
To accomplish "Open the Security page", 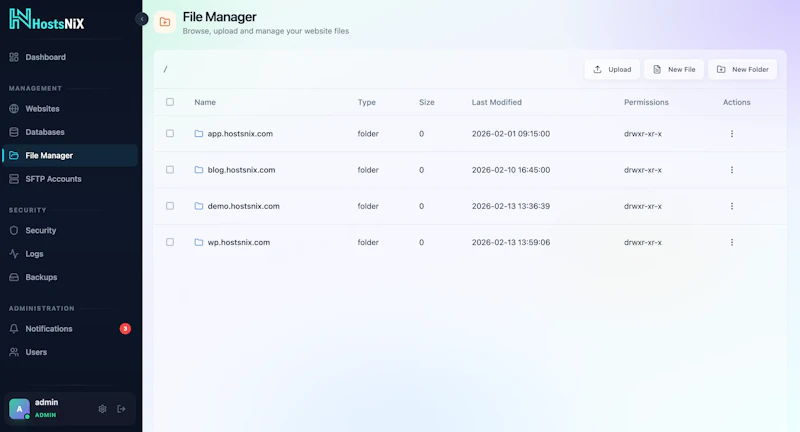I will 70,231.
